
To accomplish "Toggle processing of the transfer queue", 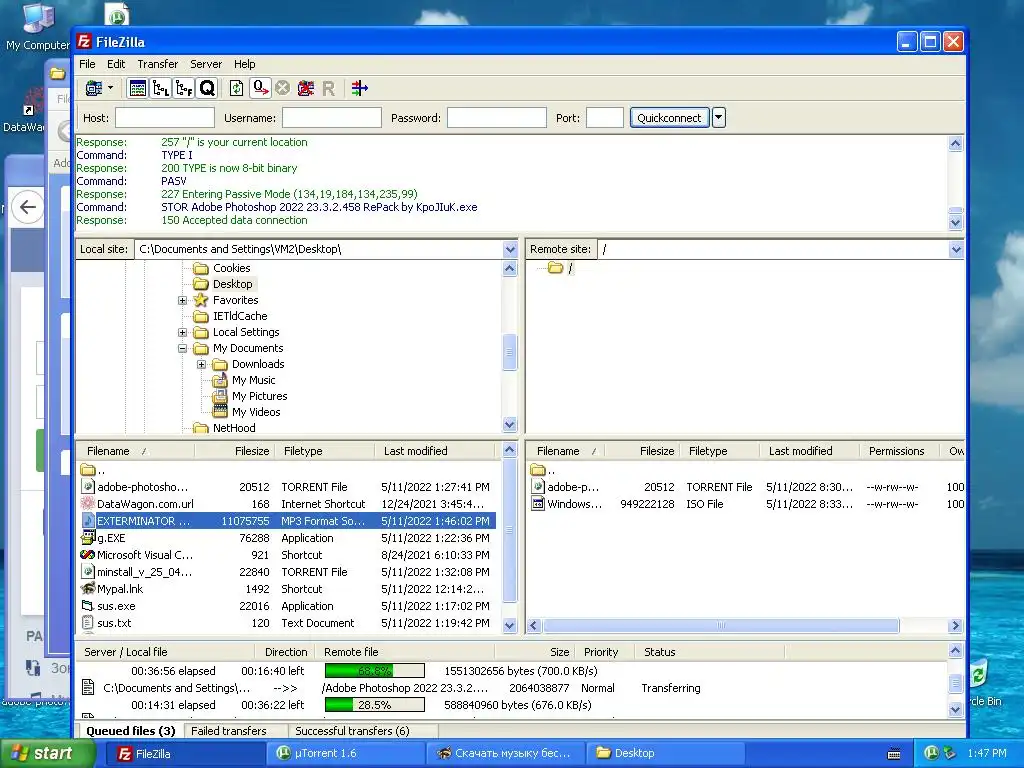I will click(x=260, y=88).
